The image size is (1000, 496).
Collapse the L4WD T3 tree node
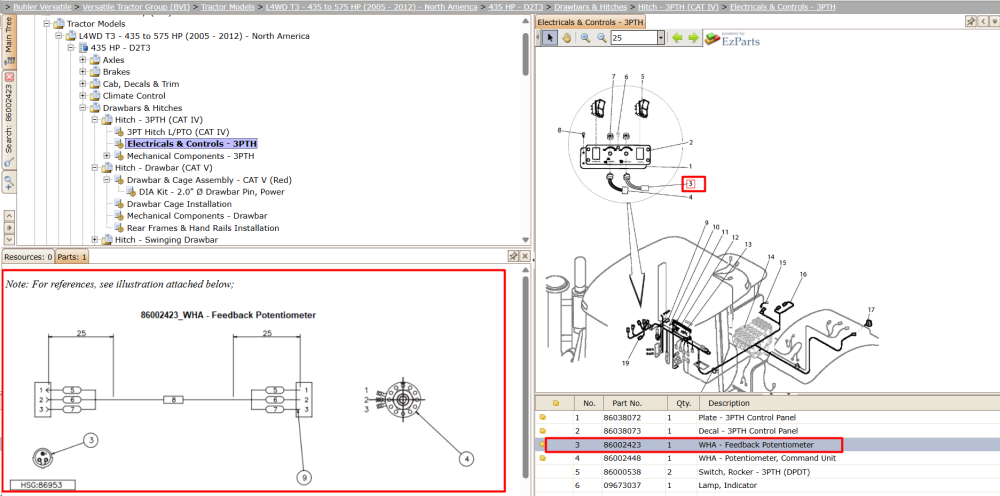pos(59,36)
